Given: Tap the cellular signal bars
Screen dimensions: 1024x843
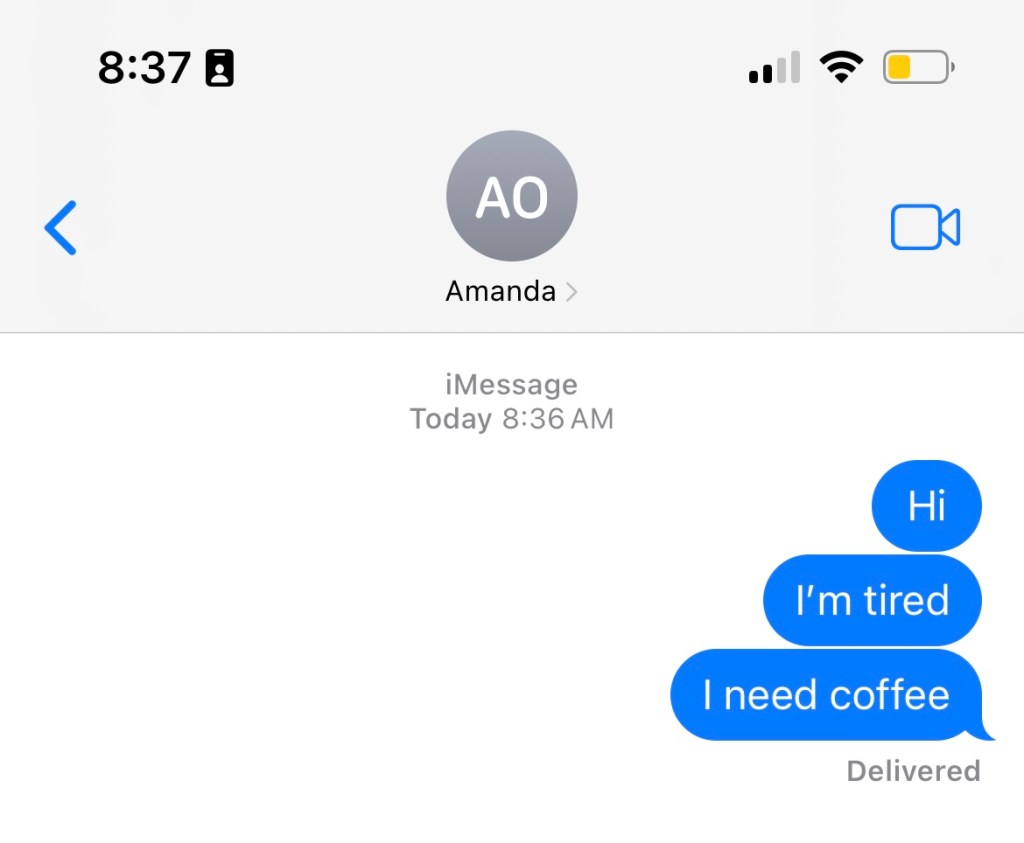Looking at the screenshot, I should [x=775, y=67].
